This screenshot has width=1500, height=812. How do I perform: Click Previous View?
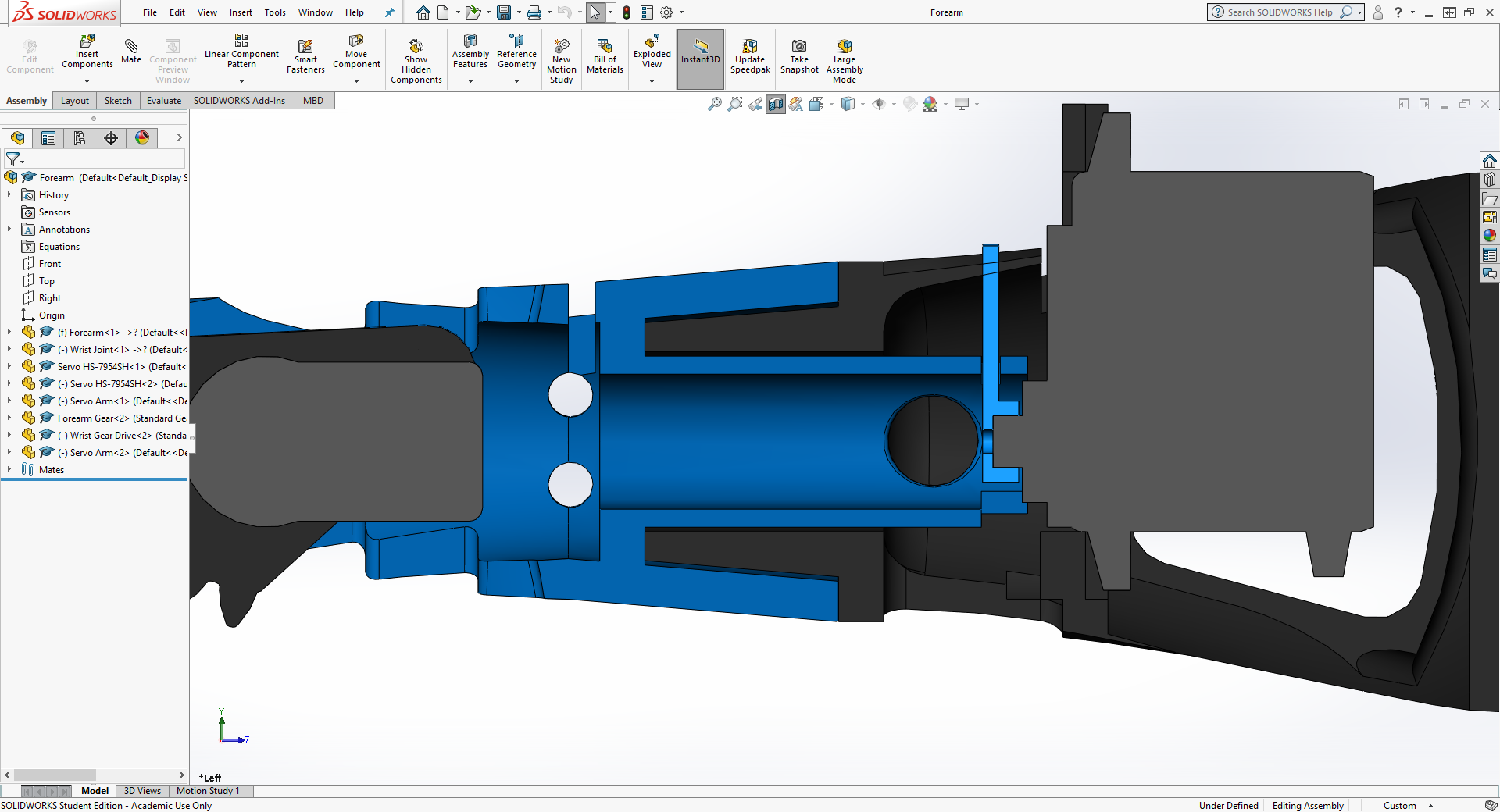[x=755, y=104]
